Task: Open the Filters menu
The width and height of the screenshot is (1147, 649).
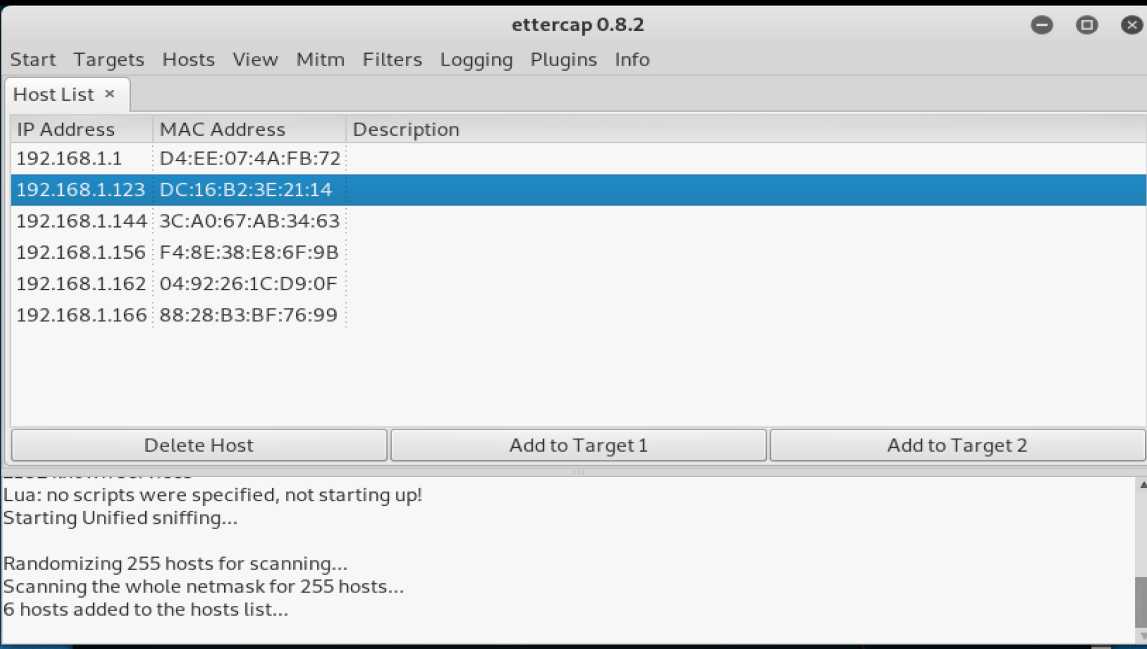Action: [x=392, y=59]
